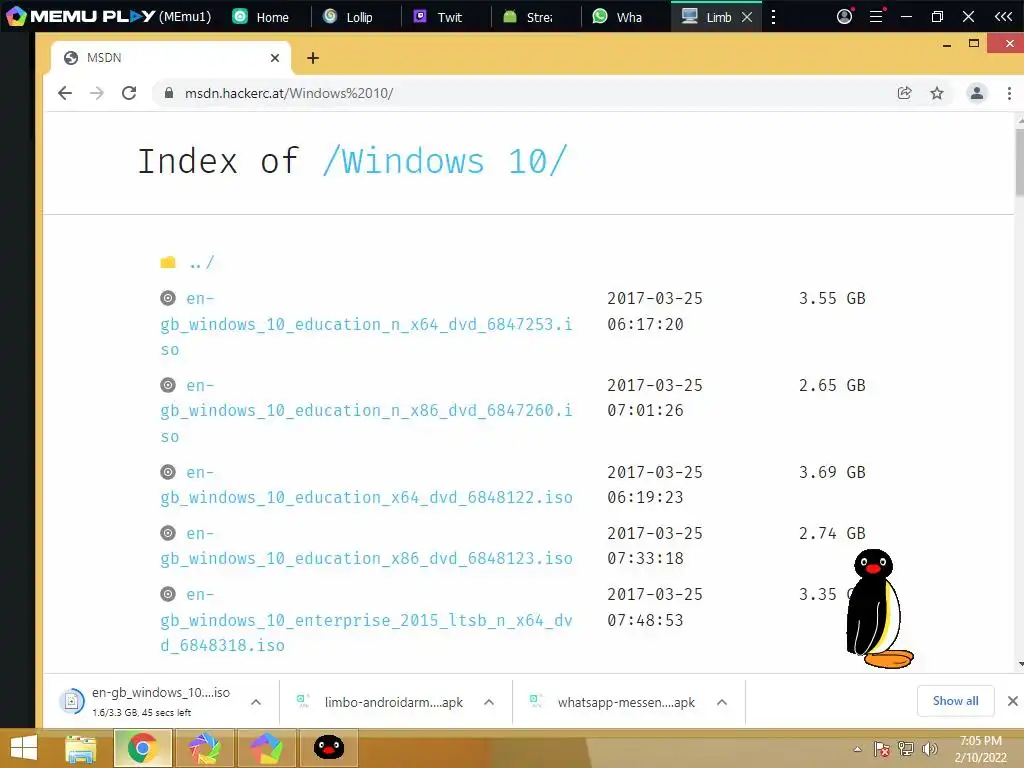Reload the MSDN page

click(129, 93)
